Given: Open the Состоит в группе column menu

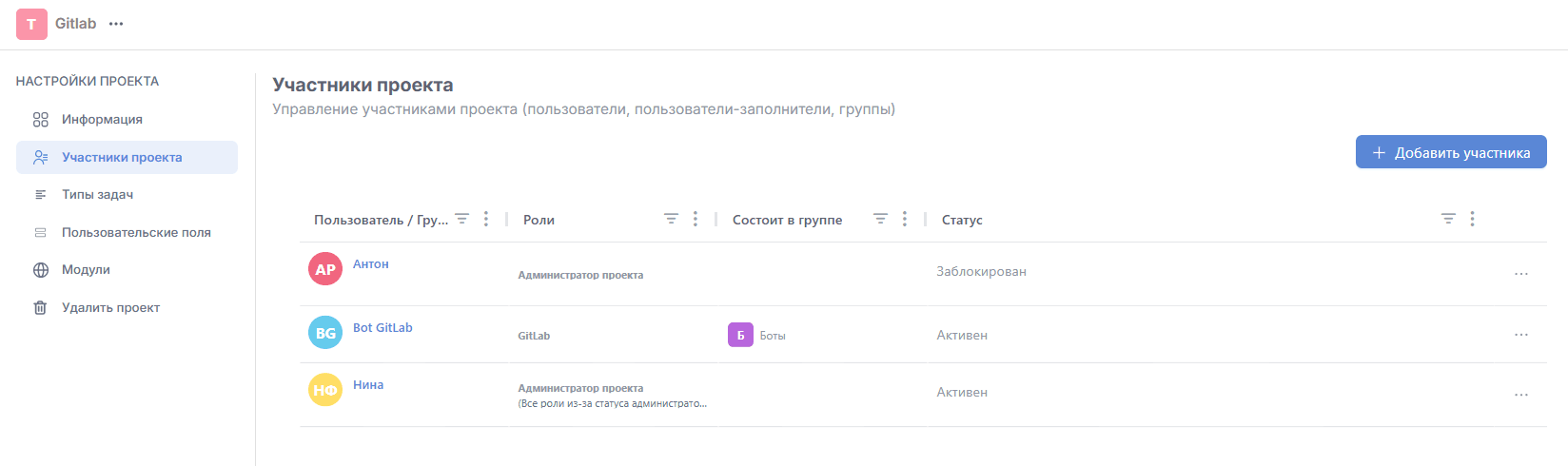Looking at the screenshot, I should coord(905,220).
